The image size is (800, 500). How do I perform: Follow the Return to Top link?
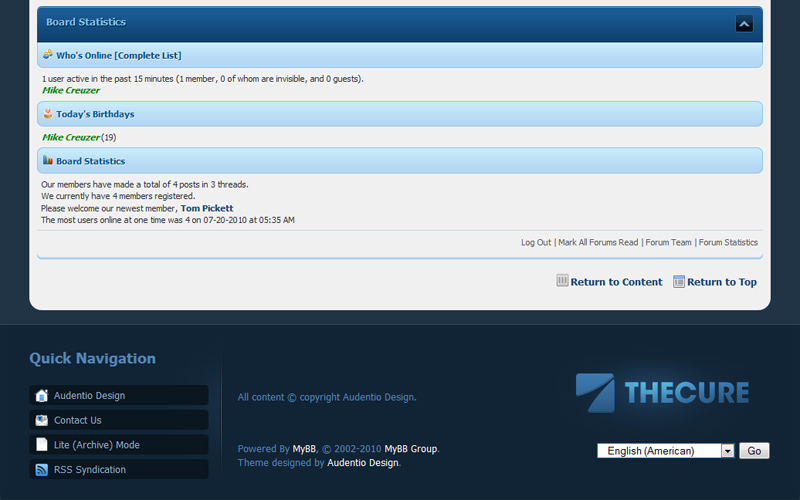pos(721,282)
